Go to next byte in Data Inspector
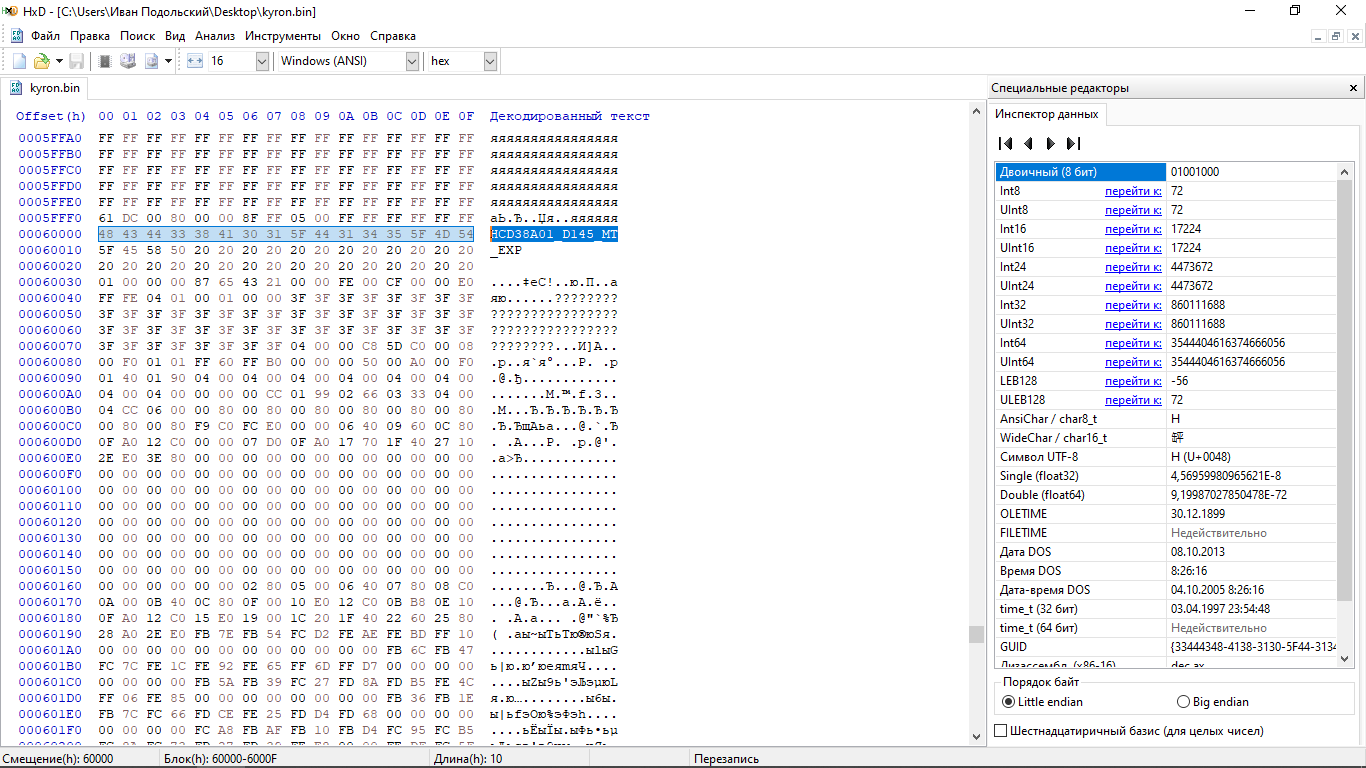The width and height of the screenshot is (1366, 768). 1050,143
